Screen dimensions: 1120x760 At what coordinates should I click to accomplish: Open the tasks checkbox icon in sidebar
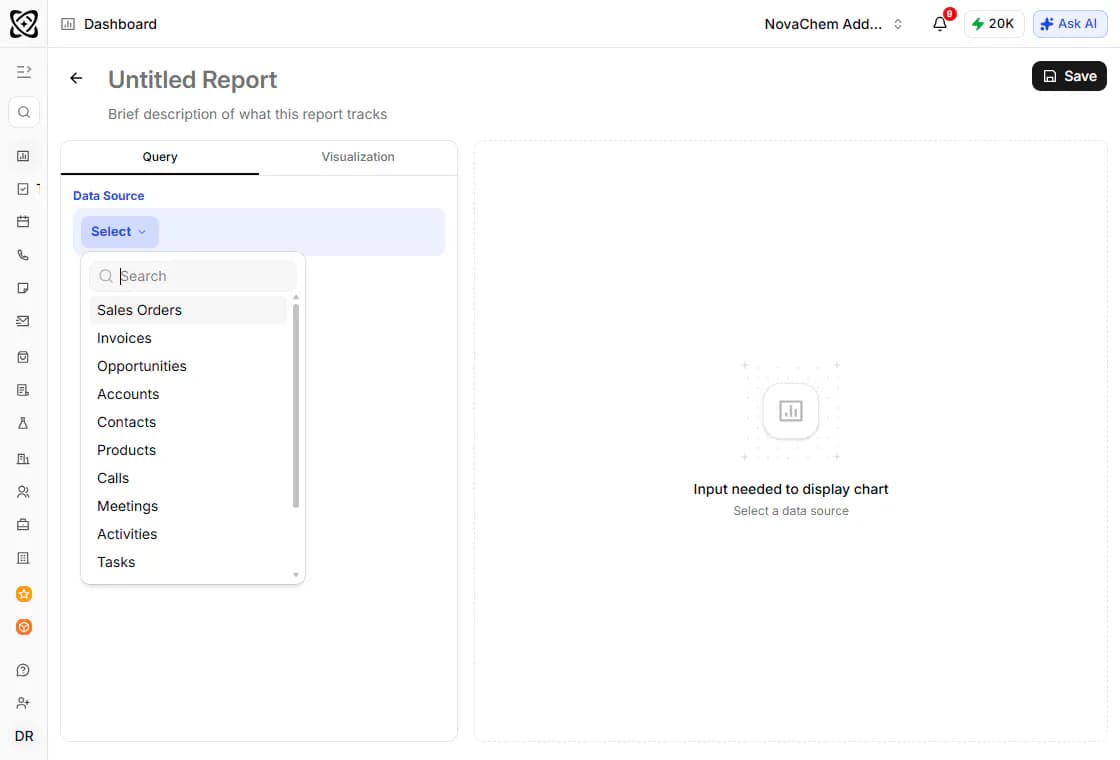point(24,189)
